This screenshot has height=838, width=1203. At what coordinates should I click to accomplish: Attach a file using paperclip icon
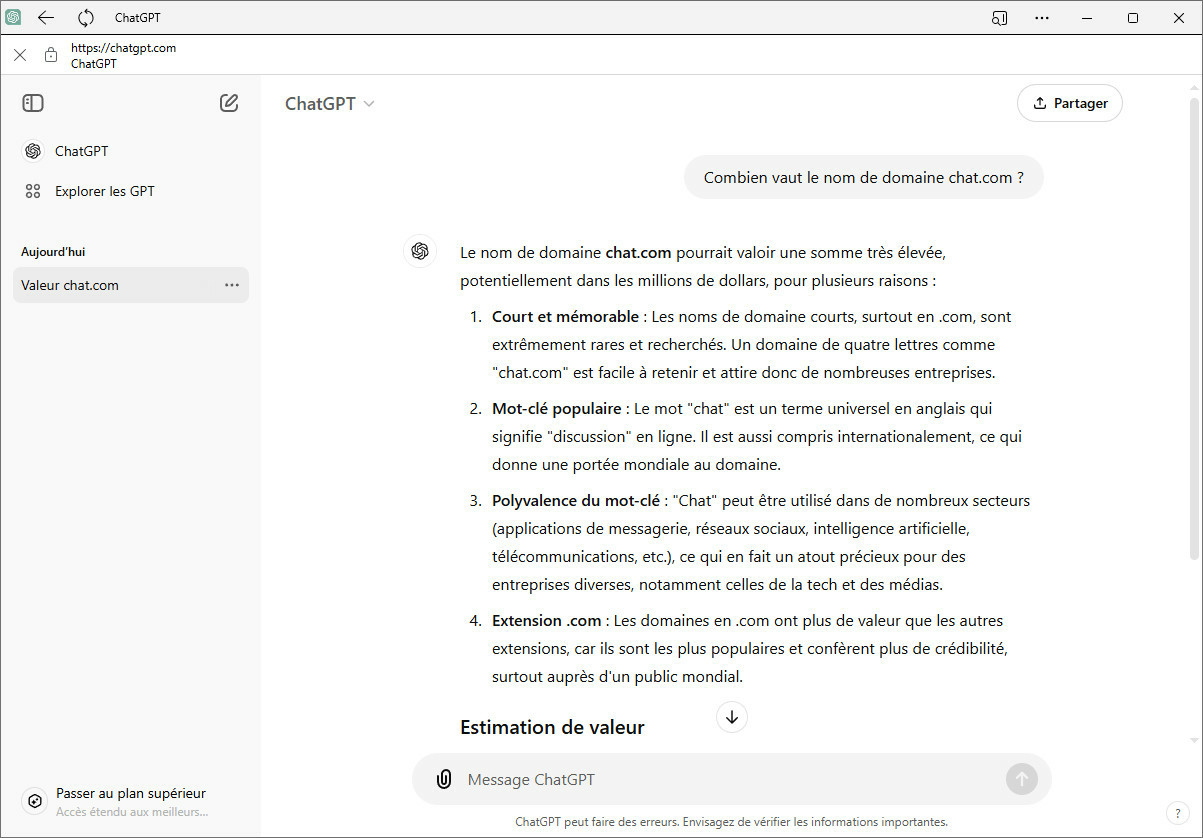pos(444,779)
